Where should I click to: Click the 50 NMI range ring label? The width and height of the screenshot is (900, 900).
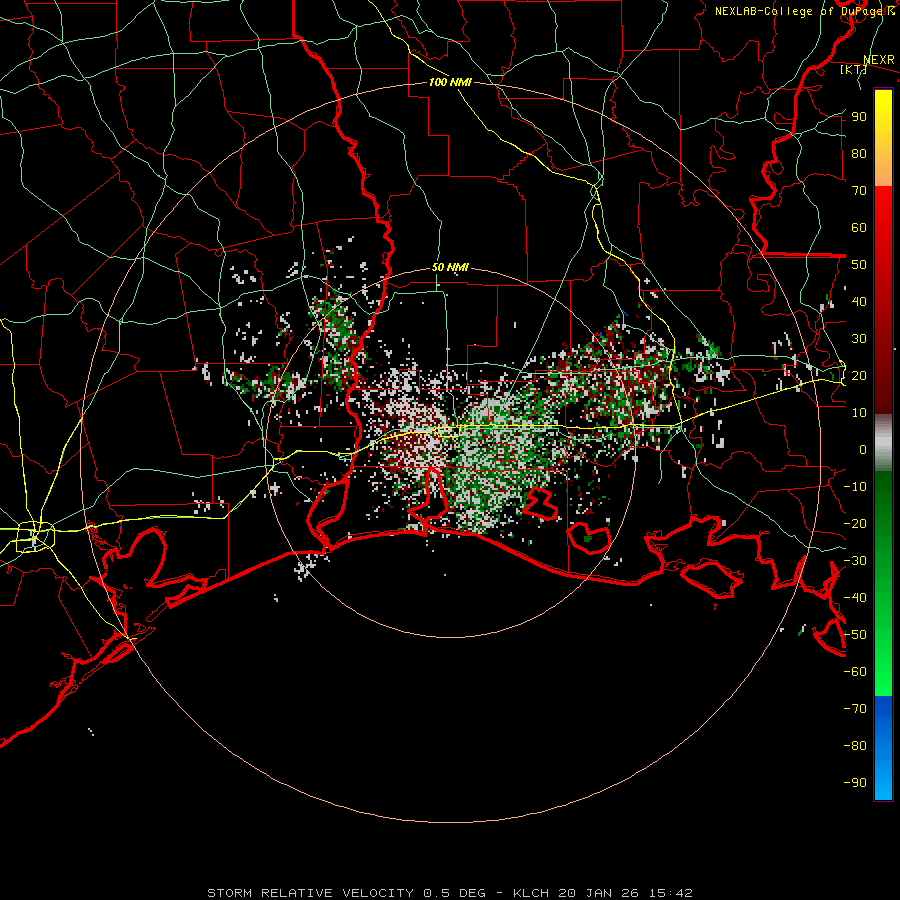[x=450, y=267]
